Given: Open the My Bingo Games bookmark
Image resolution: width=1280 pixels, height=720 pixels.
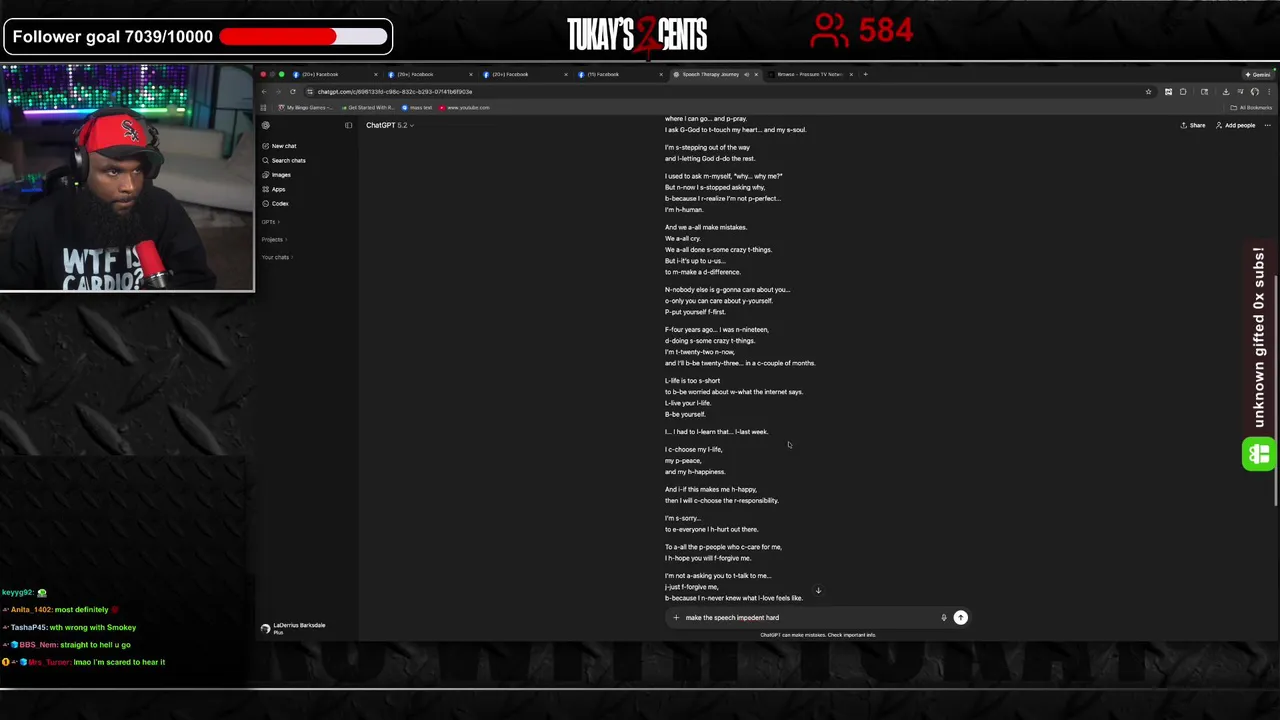Looking at the screenshot, I should (x=304, y=107).
